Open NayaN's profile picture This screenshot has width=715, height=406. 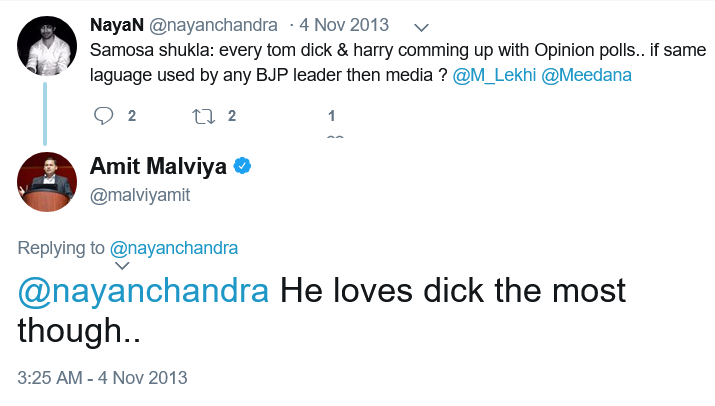(x=47, y=46)
